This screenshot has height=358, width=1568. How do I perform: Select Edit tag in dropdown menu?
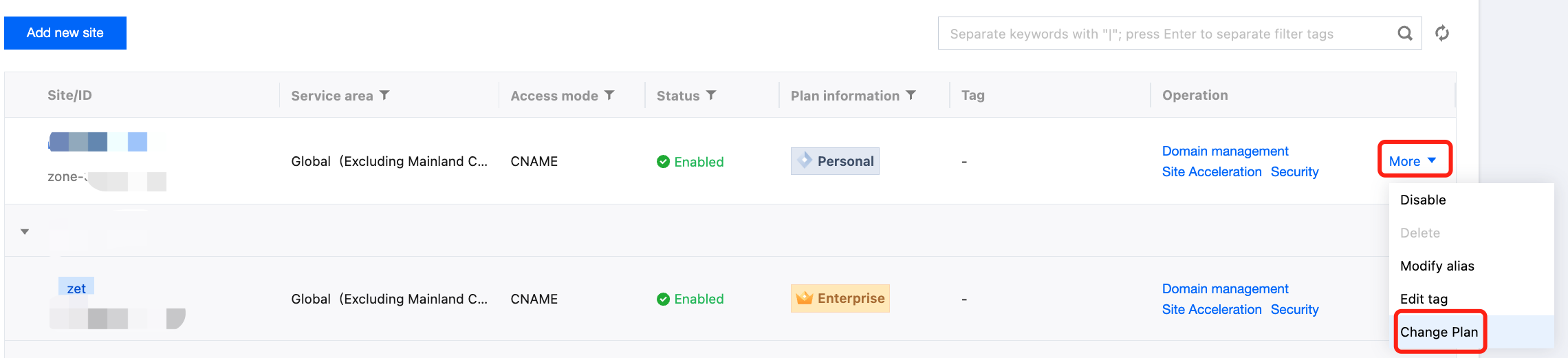(1424, 299)
